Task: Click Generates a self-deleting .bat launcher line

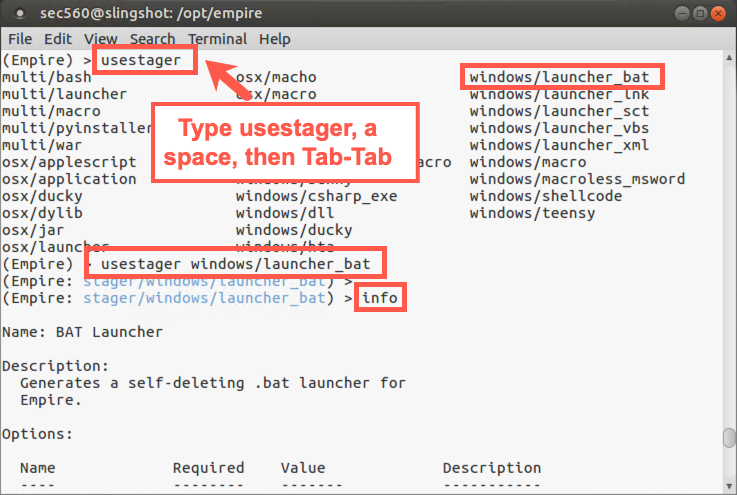Action: (212, 383)
